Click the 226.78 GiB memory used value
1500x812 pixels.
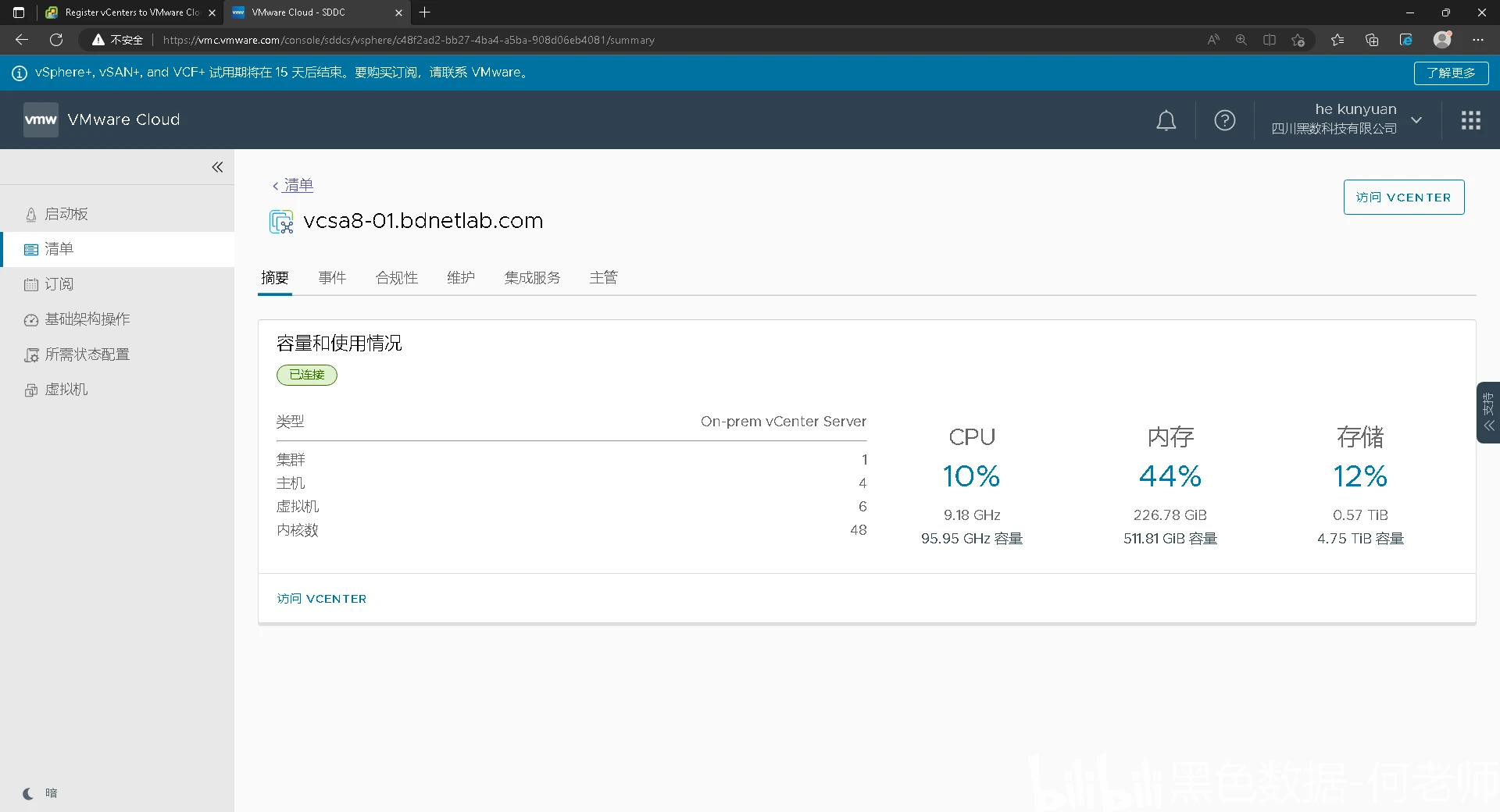[x=1170, y=515]
